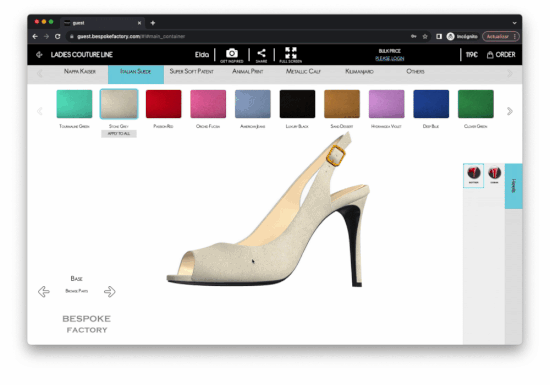Image resolution: width=550 pixels, height=385 pixels.
Task: Switch to the Nappa Kaiser material tab
Action: click(80, 72)
